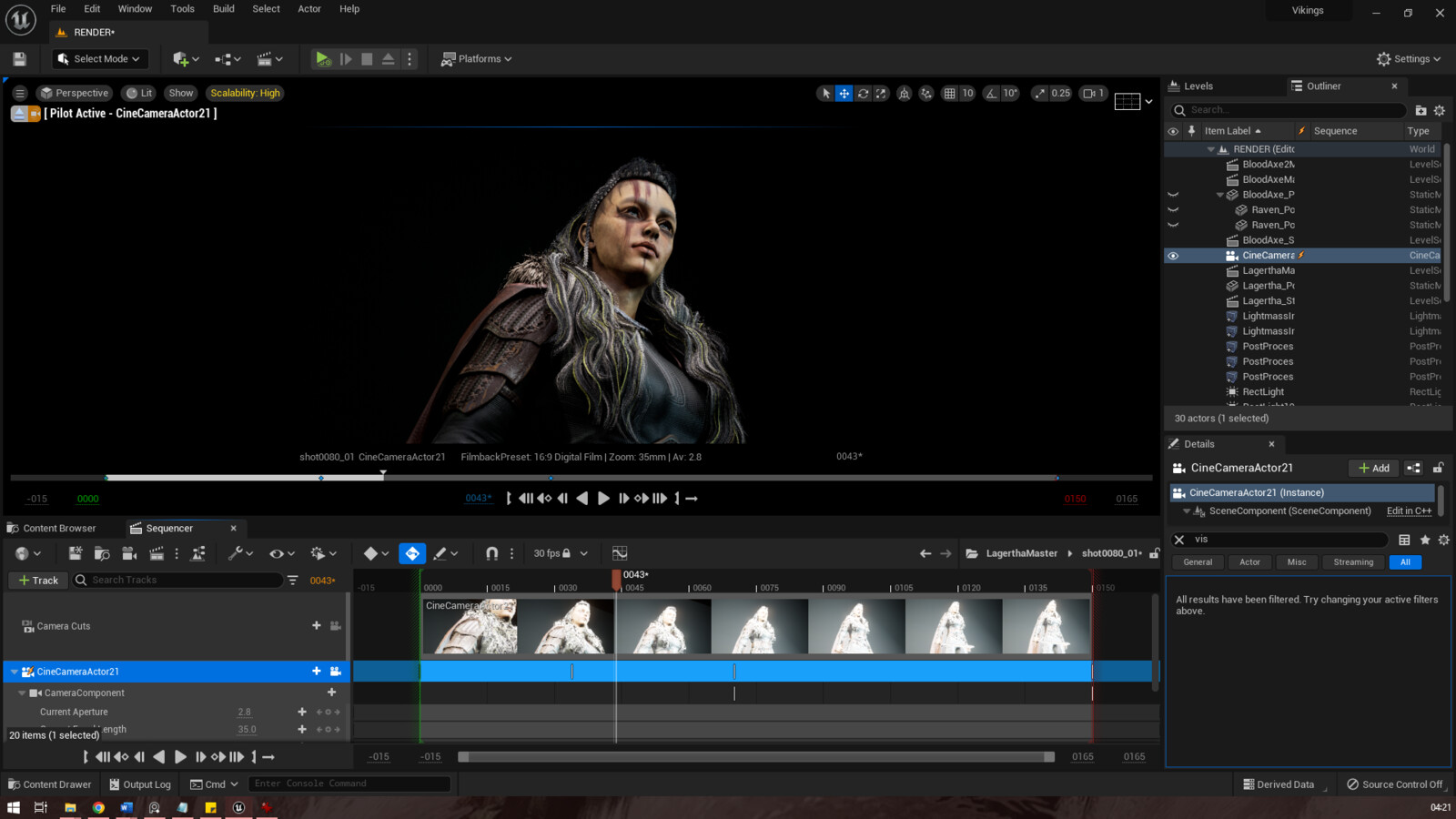
Task: Save the current level with the disk icon
Action: point(19,59)
